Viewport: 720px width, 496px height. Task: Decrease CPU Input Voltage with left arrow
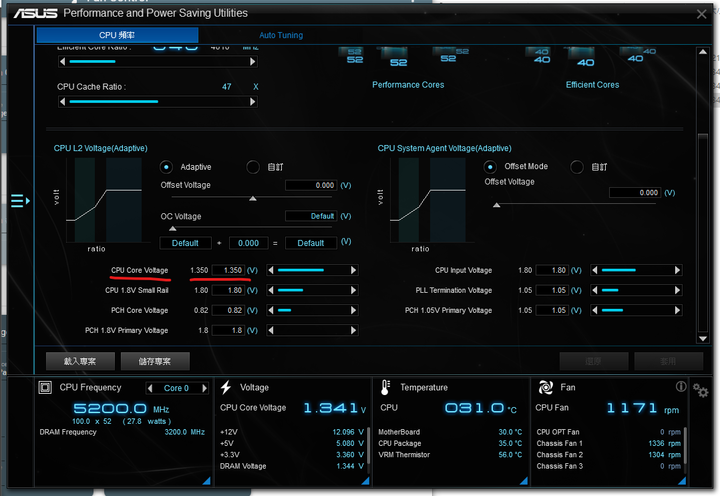(x=595, y=270)
